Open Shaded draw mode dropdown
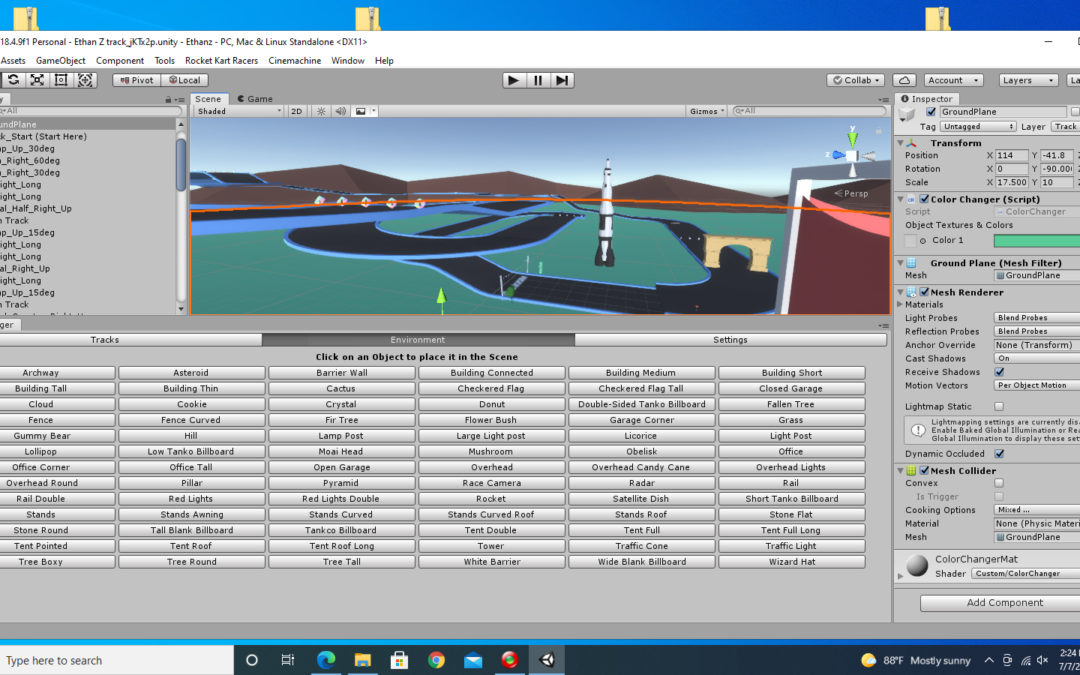This screenshot has width=1080, height=675. click(239, 111)
